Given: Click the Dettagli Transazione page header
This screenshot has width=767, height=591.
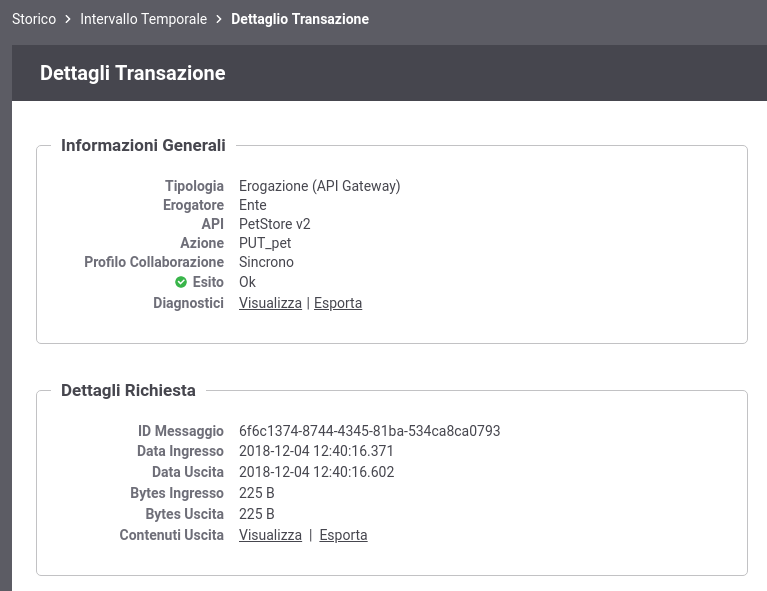Looking at the screenshot, I should click(x=133, y=73).
